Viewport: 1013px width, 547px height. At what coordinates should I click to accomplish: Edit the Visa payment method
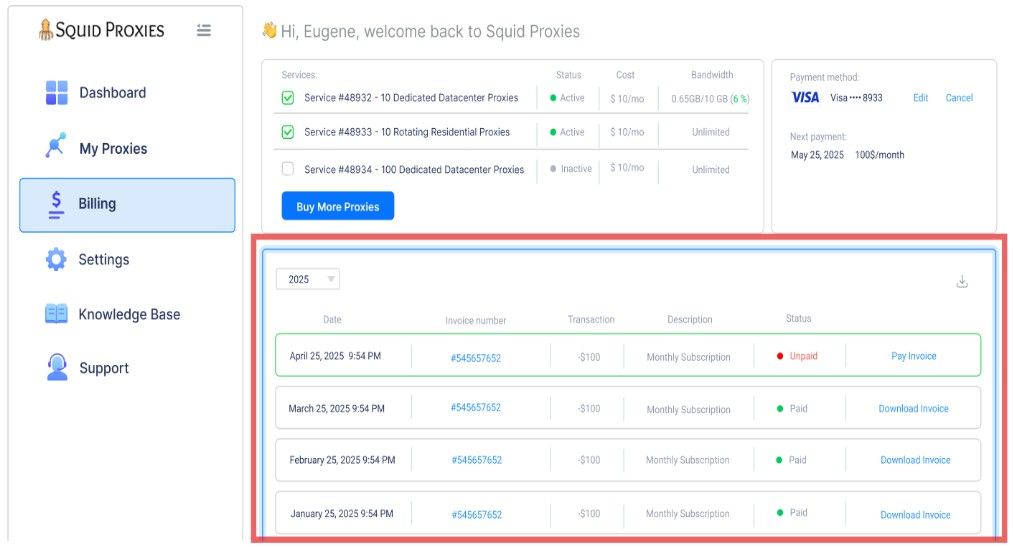click(x=921, y=98)
